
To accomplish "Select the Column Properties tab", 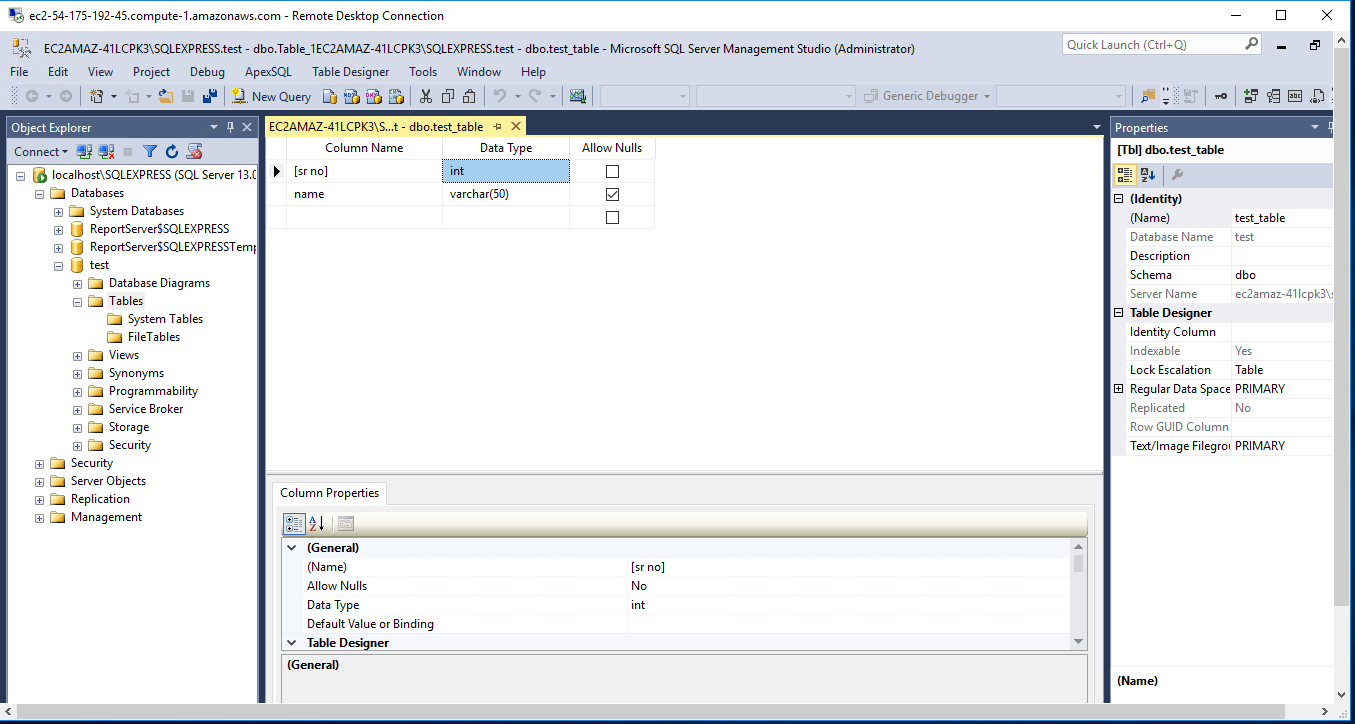I will pyautogui.click(x=329, y=493).
